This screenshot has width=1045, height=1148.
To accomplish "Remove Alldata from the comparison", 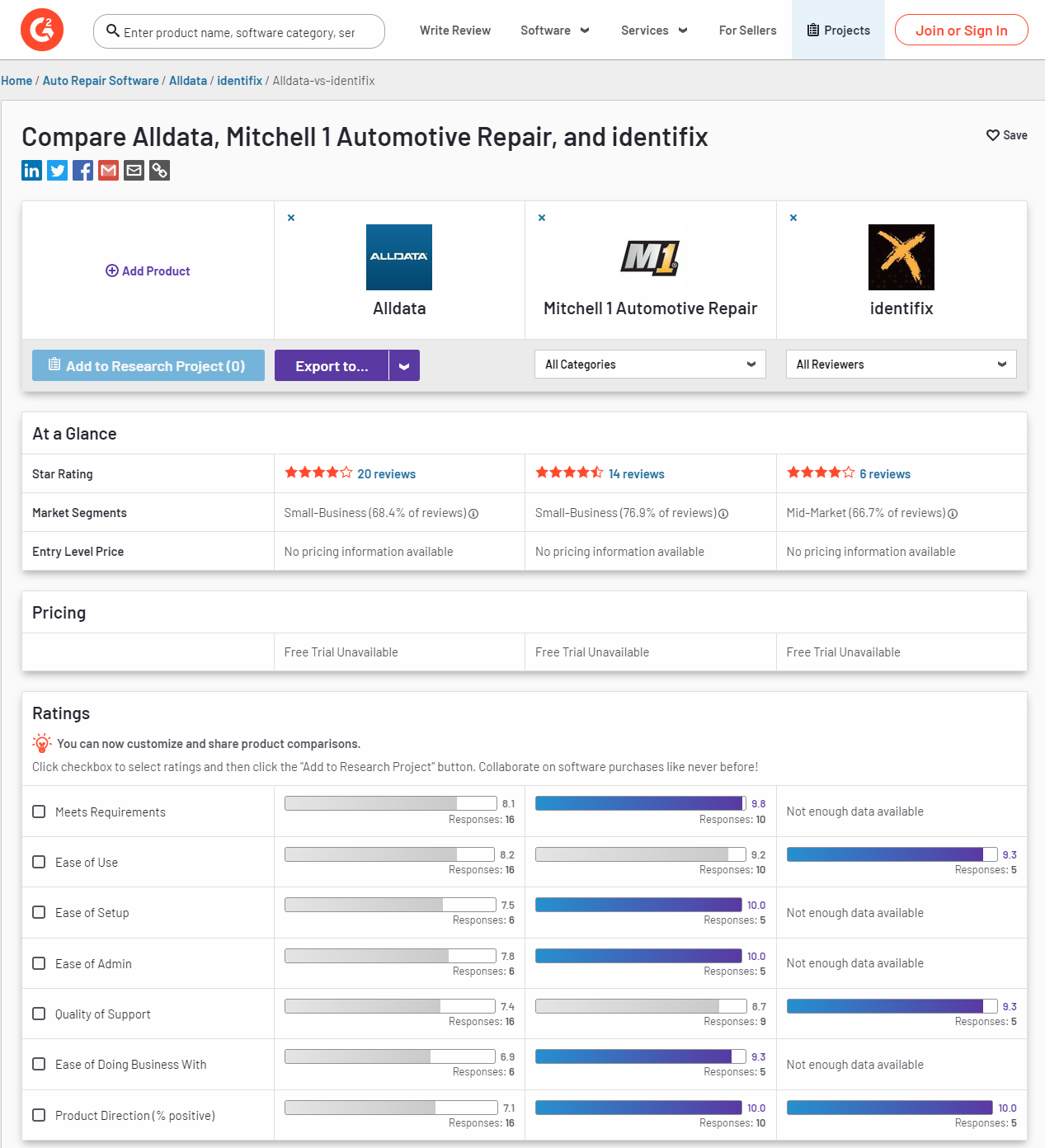I will pos(291,218).
